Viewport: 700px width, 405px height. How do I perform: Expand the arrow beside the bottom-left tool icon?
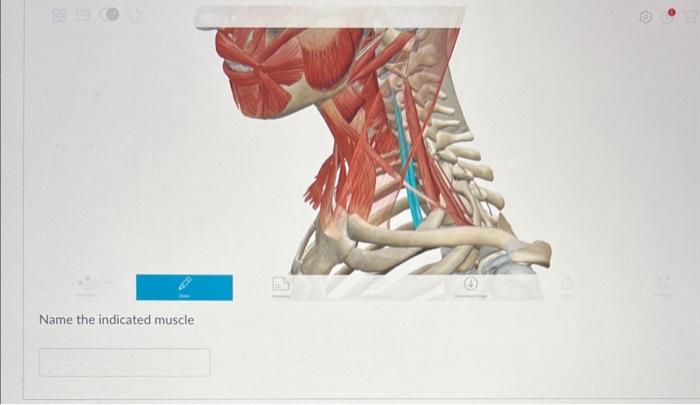(x=106, y=283)
